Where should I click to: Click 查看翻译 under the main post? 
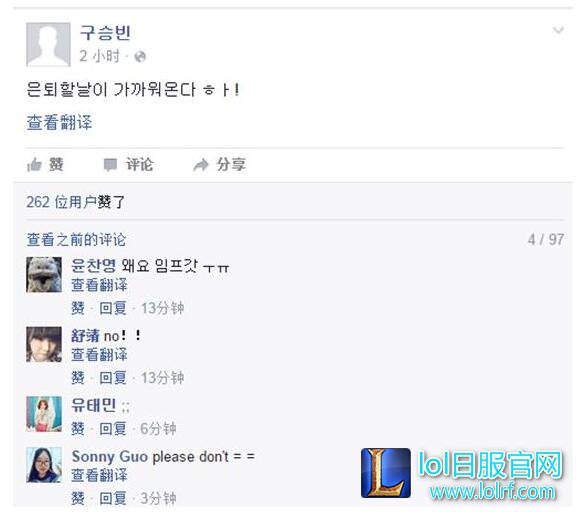pyautogui.click(x=59, y=122)
